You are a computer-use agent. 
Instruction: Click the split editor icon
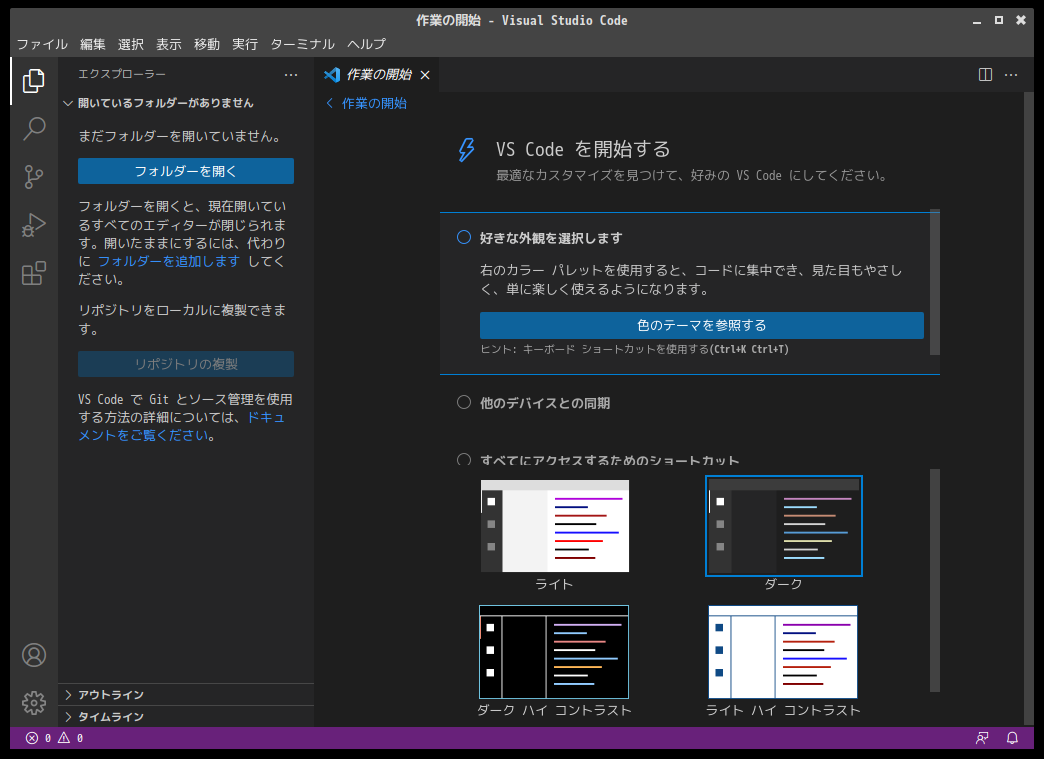tap(985, 75)
